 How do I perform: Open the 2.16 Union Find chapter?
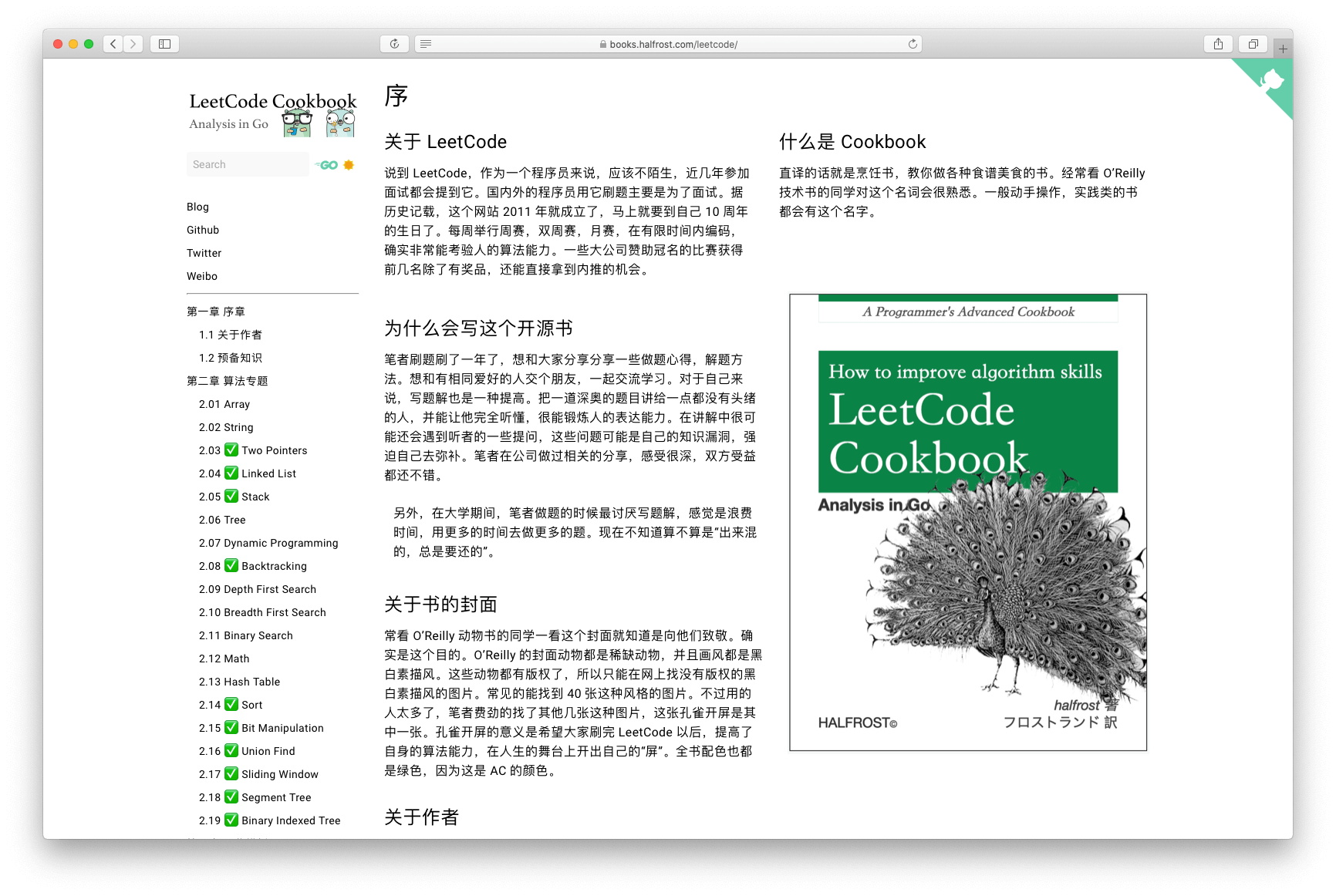(x=247, y=751)
